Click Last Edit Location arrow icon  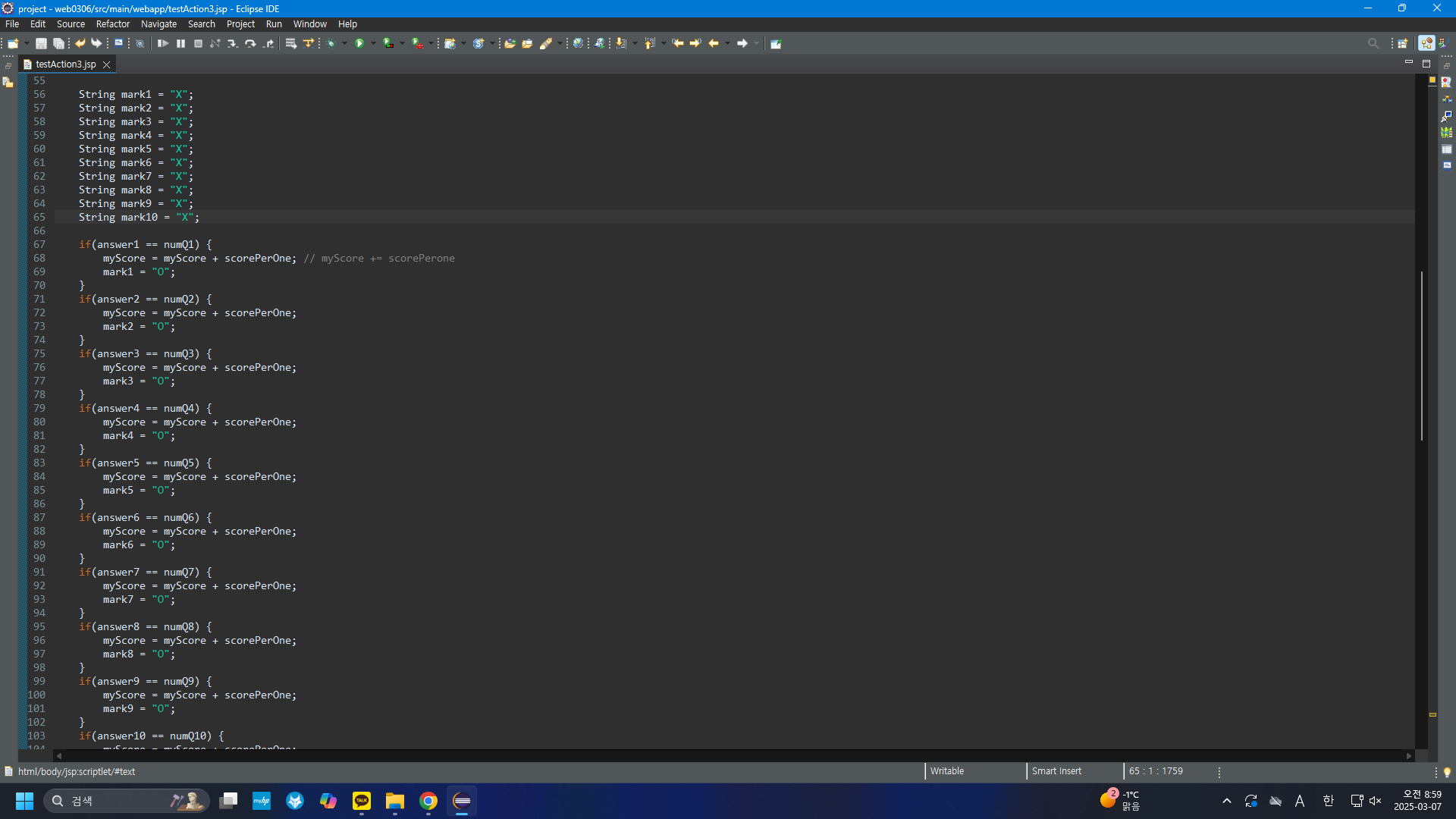click(x=678, y=43)
